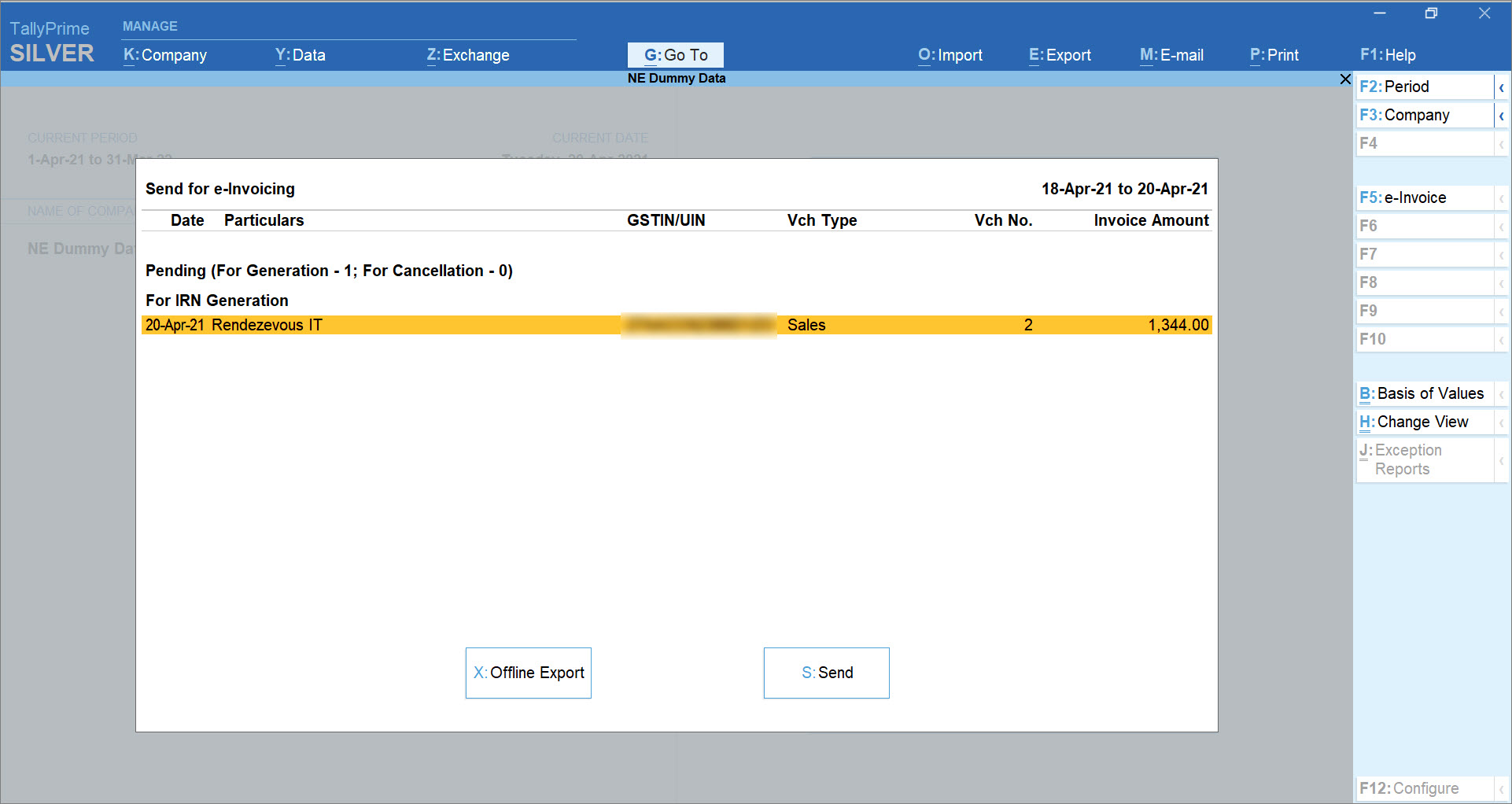Click the S: Send button

click(x=827, y=673)
